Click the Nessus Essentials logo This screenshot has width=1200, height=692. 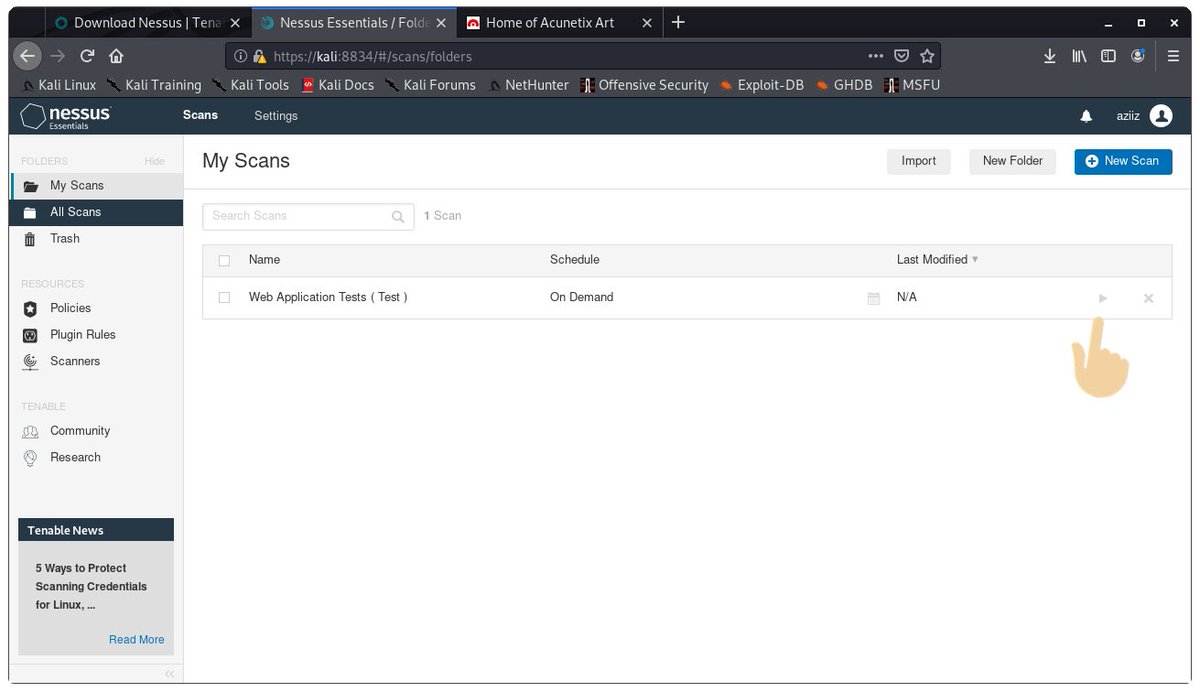[x=66, y=116]
